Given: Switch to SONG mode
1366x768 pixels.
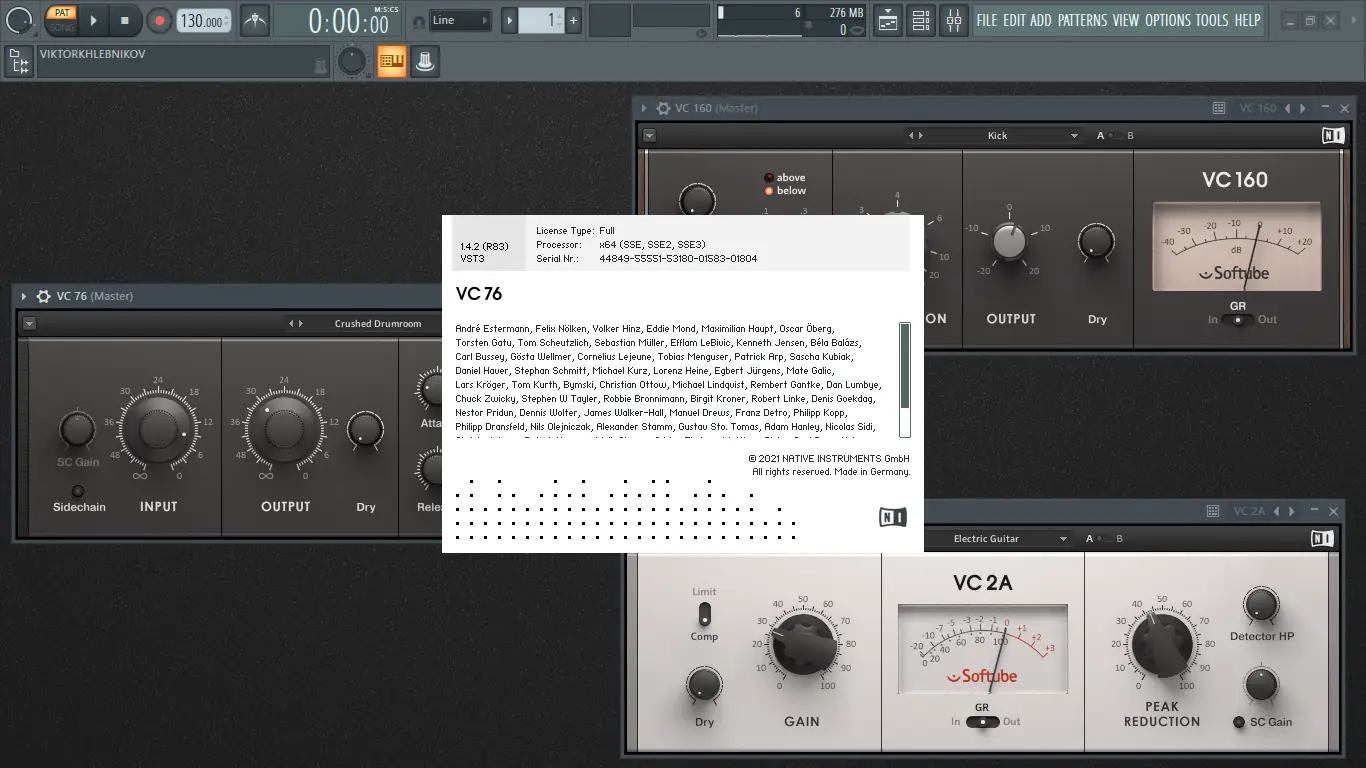Looking at the screenshot, I should point(61,27).
